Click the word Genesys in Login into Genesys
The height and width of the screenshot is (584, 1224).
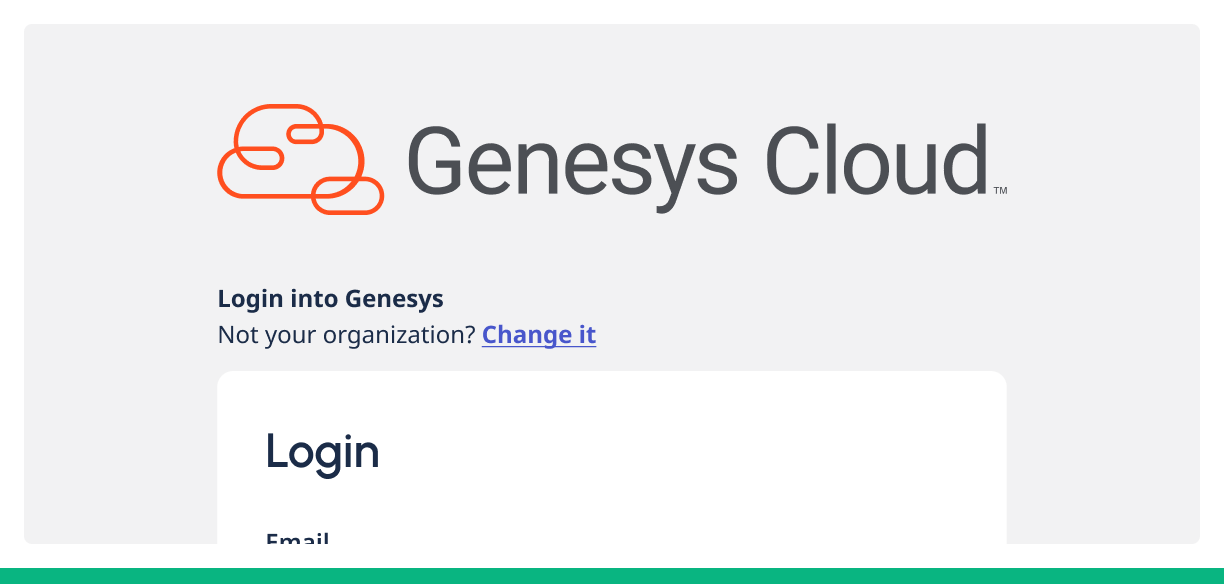394,298
